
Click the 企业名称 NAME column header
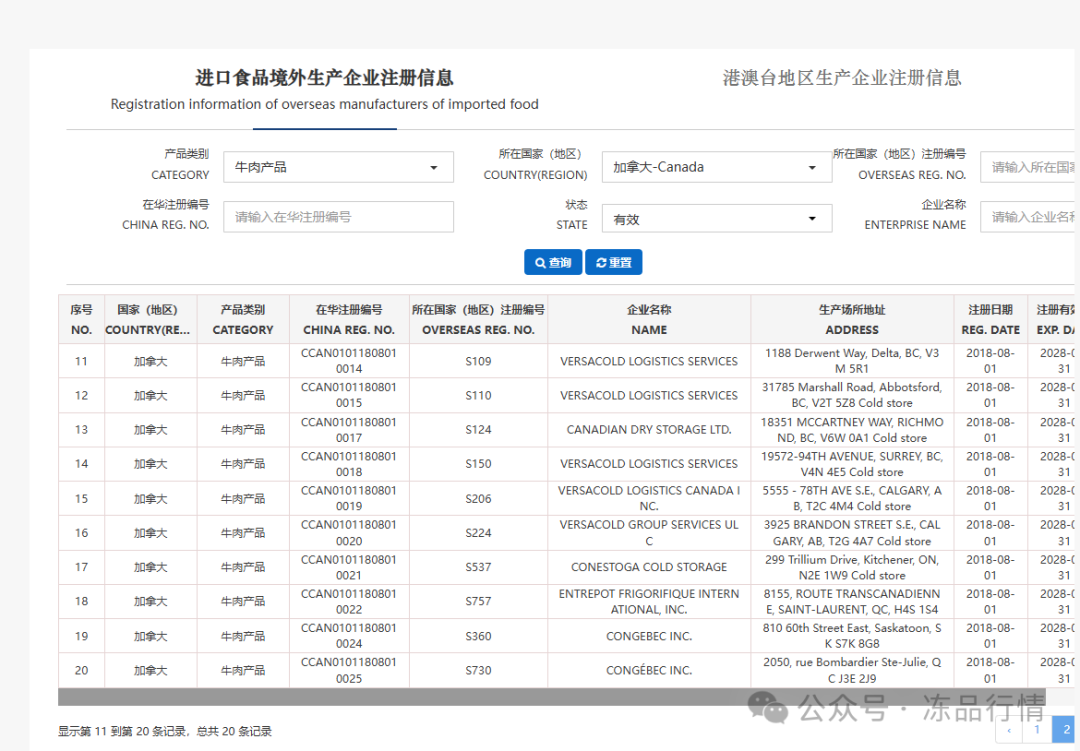pos(649,320)
